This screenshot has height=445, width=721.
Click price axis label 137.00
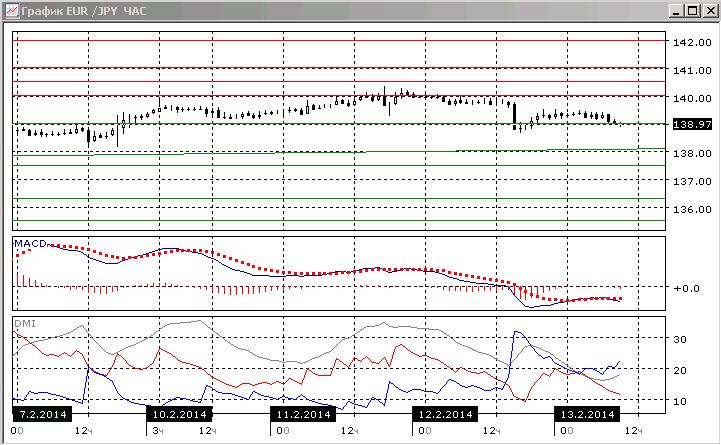click(x=692, y=182)
